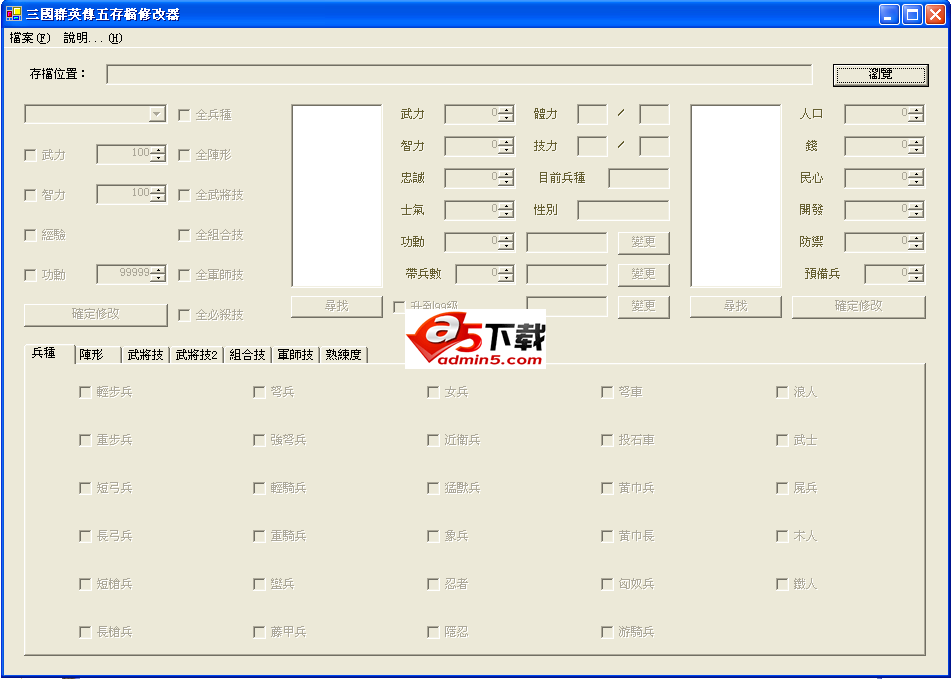This screenshot has height=679, width=952.
Task: Switch to the 武將技 tab
Action: (x=146, y=355)
